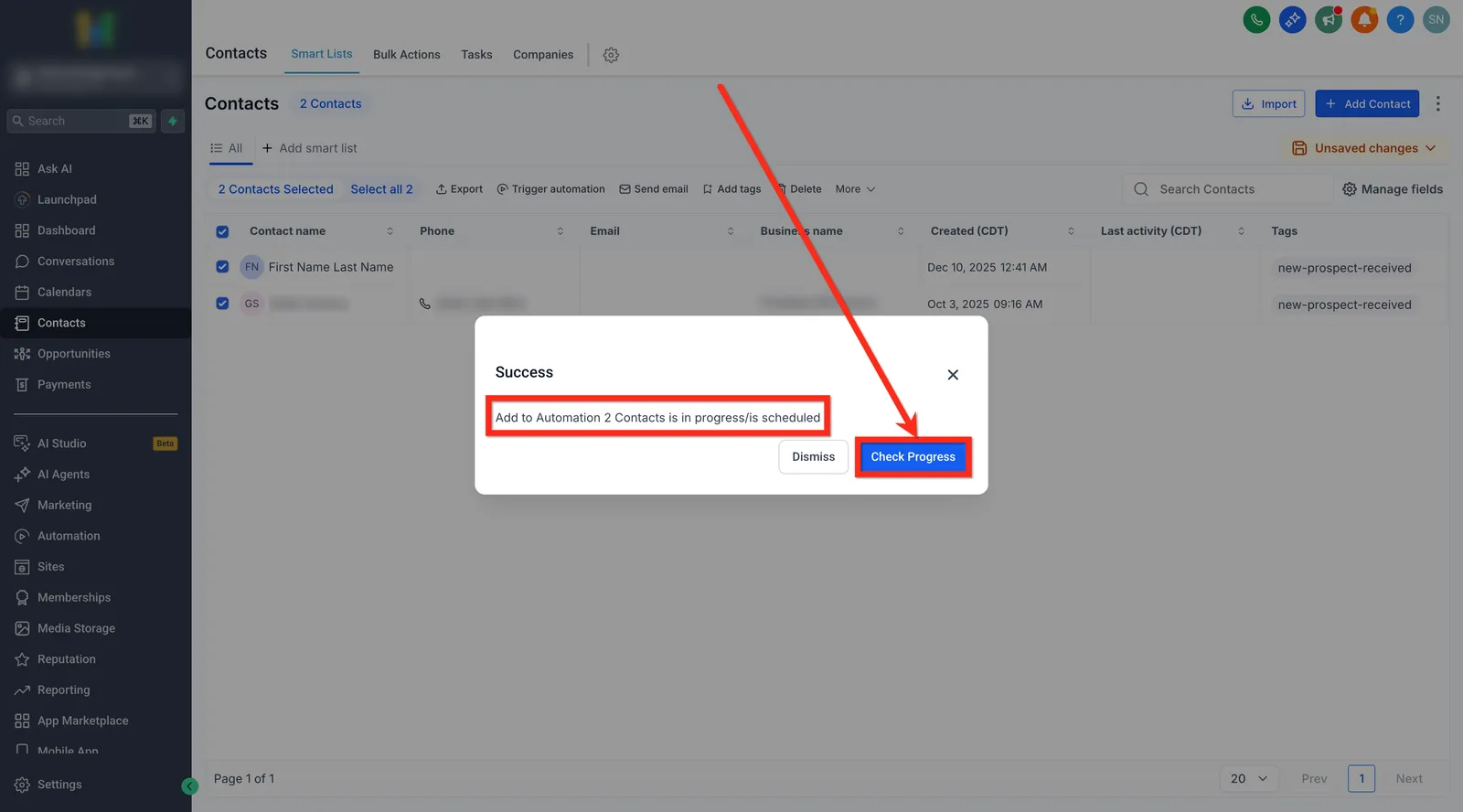Dismiss the Success dialog

813,456
